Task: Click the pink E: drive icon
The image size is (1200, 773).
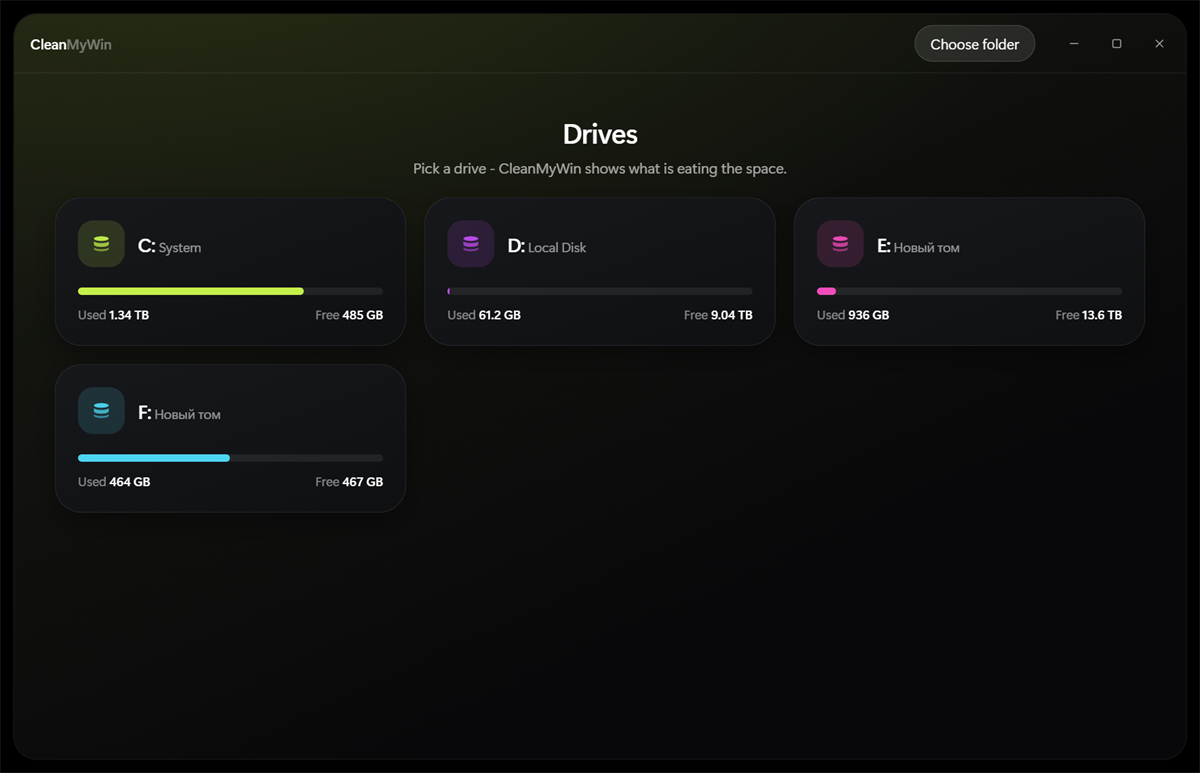Action: click(x=840, y=244)
